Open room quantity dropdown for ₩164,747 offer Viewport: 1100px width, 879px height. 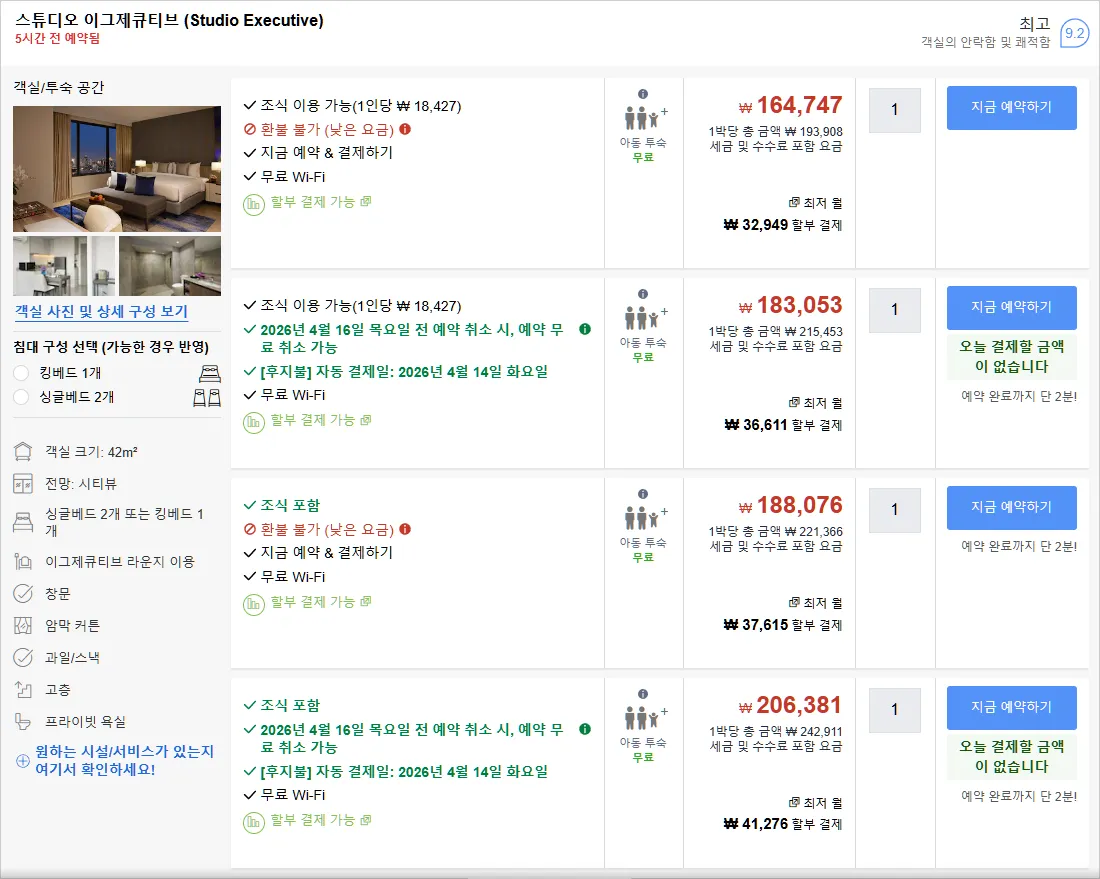tap(894, 110)
